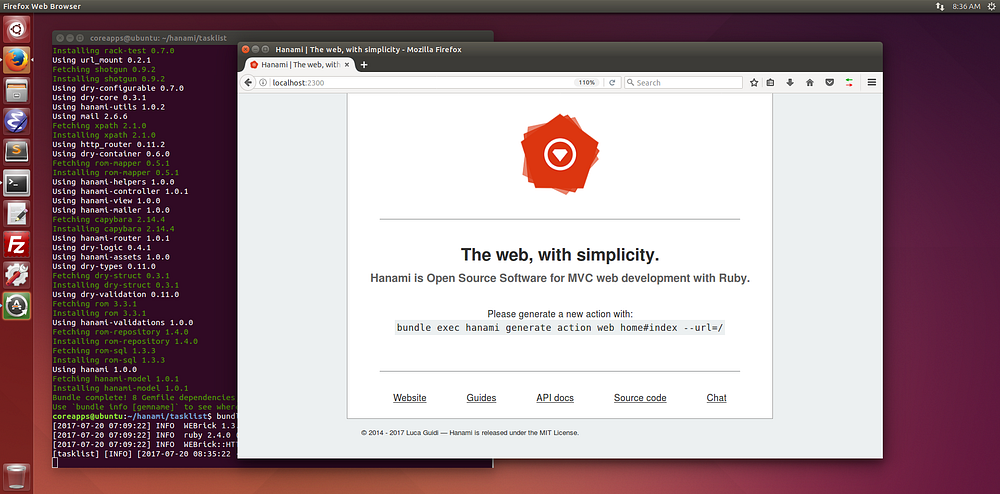Open the network indicator in top panel
Viewport: 1000px width, 494px height.
(x=940, y=6)
